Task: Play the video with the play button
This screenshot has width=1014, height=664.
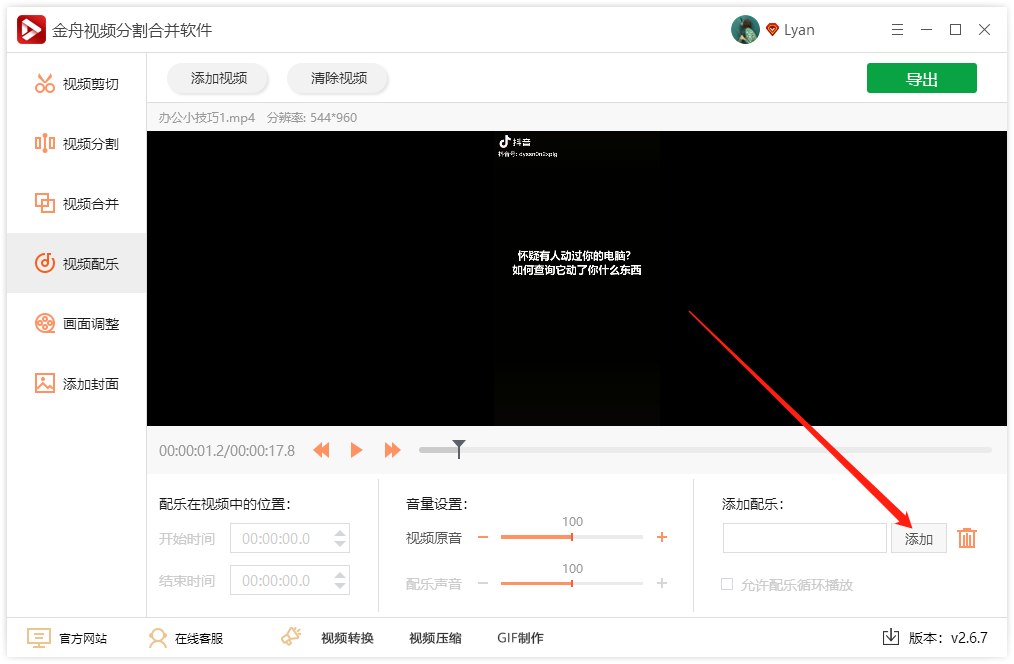Action: tap(356, 450)
